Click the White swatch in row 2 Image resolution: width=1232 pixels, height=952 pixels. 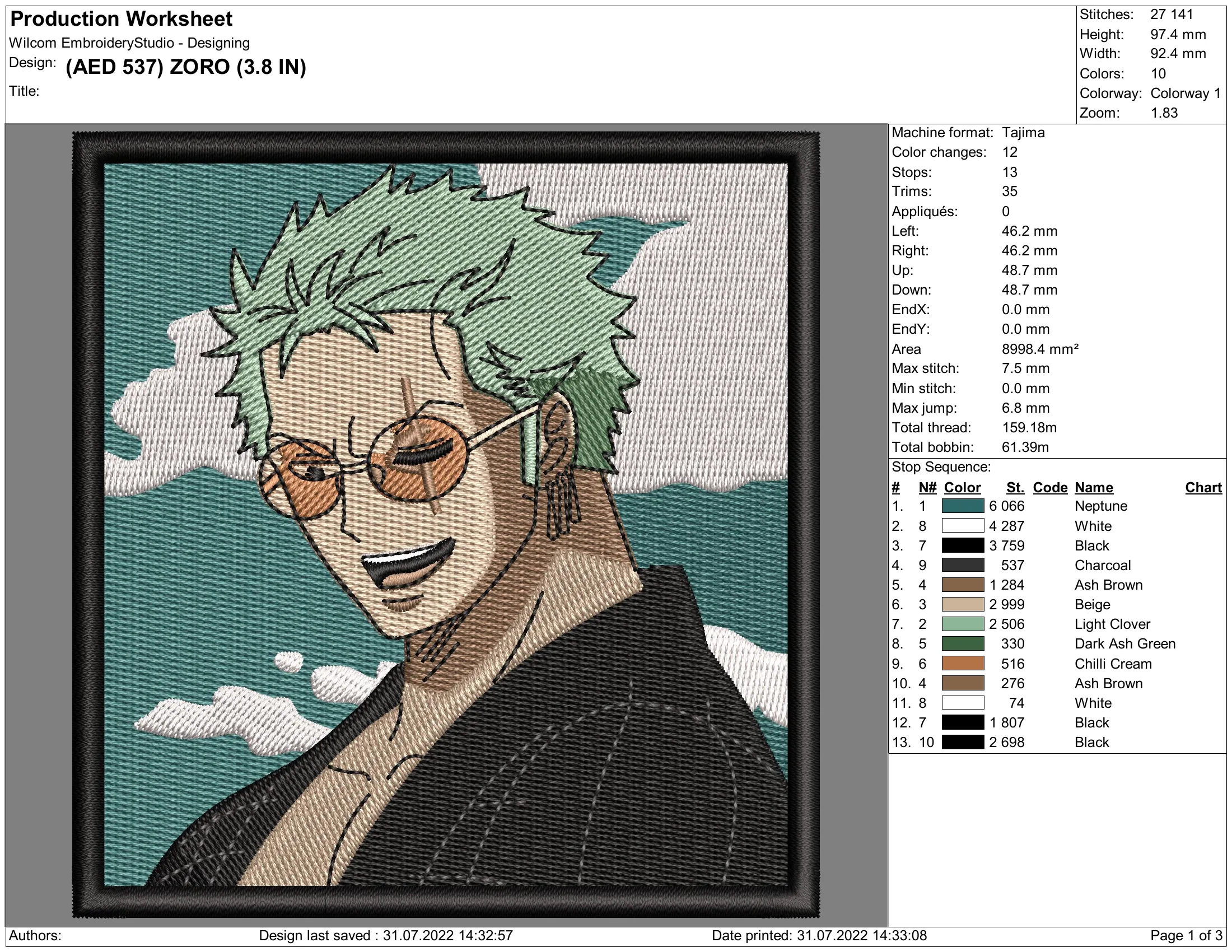[963, 526]
